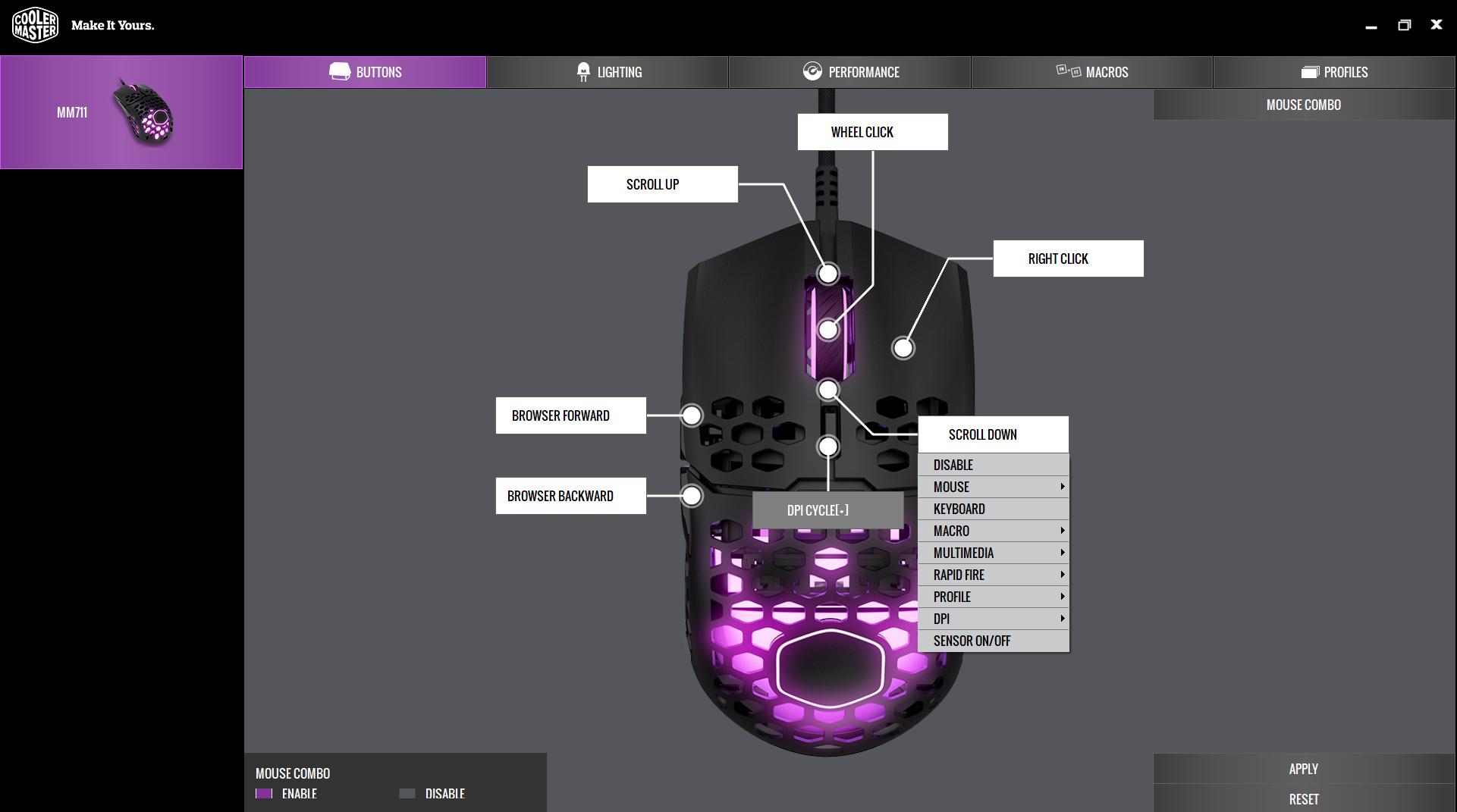Viewport: 1457px width, 812px height.
Task: Switch to the Performance tab
Action: [849, 72]
